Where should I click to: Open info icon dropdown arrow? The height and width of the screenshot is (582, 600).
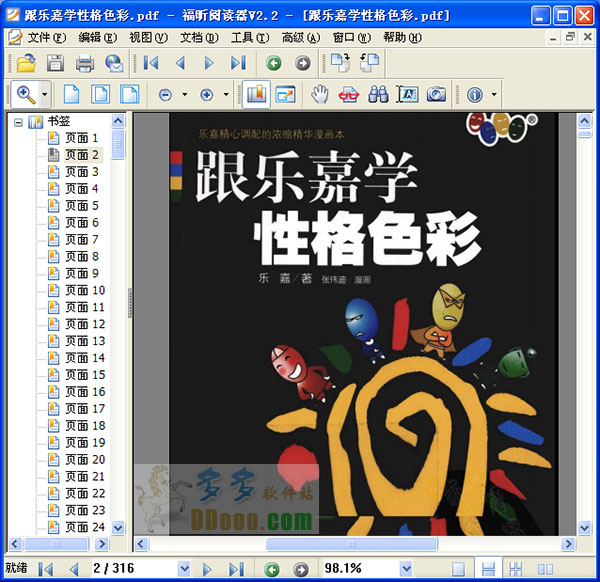[x=494, y=94]
